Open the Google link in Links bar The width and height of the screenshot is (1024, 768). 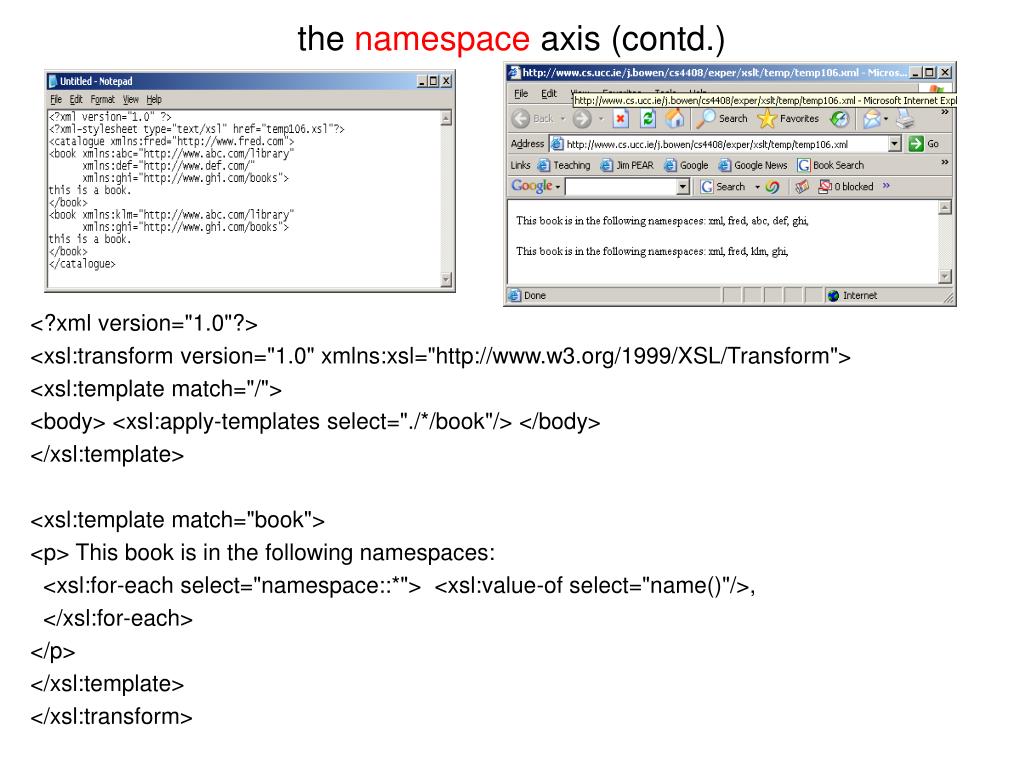[686, 165]
